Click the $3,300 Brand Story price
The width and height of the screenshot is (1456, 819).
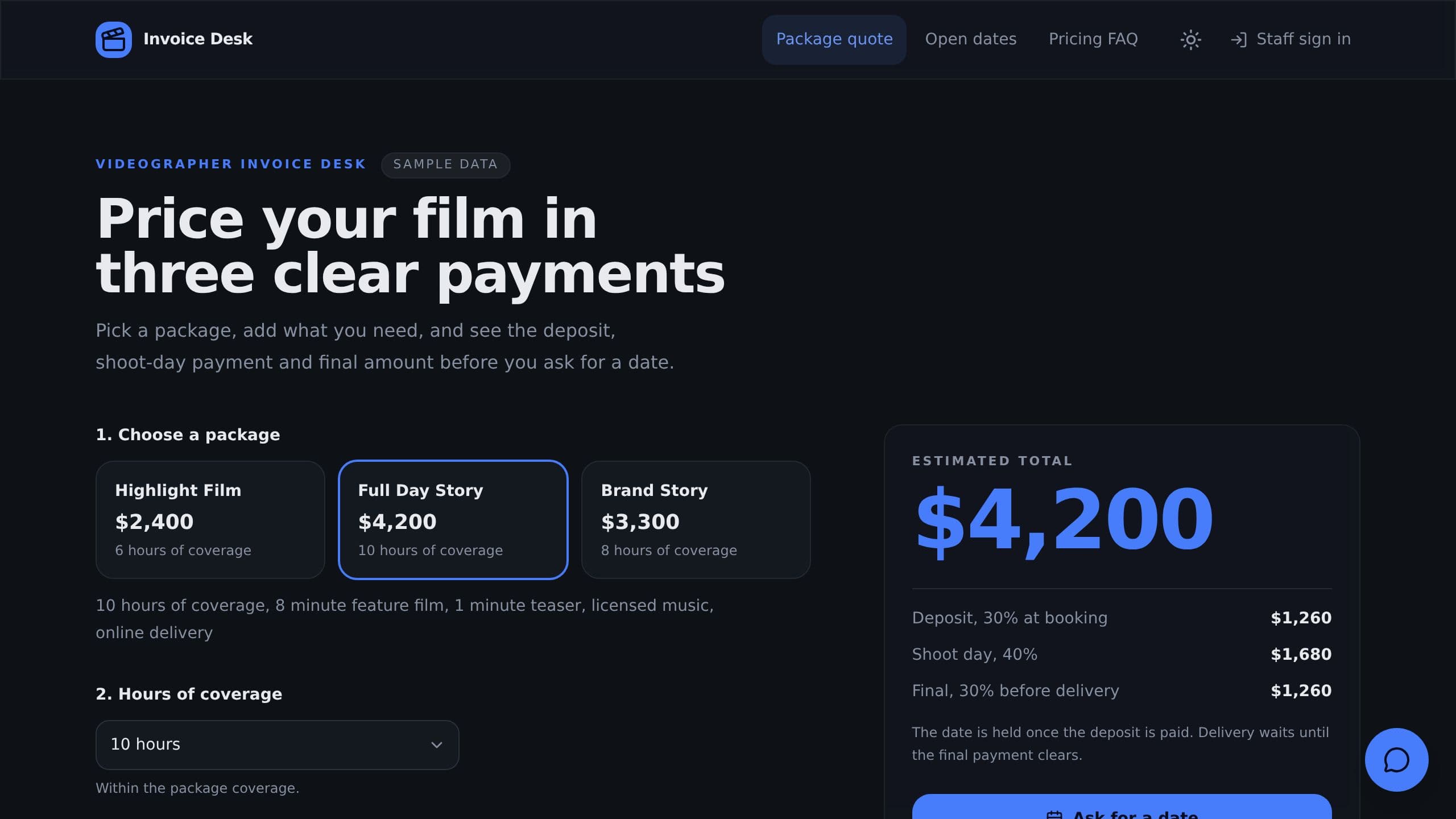point(640,522)
